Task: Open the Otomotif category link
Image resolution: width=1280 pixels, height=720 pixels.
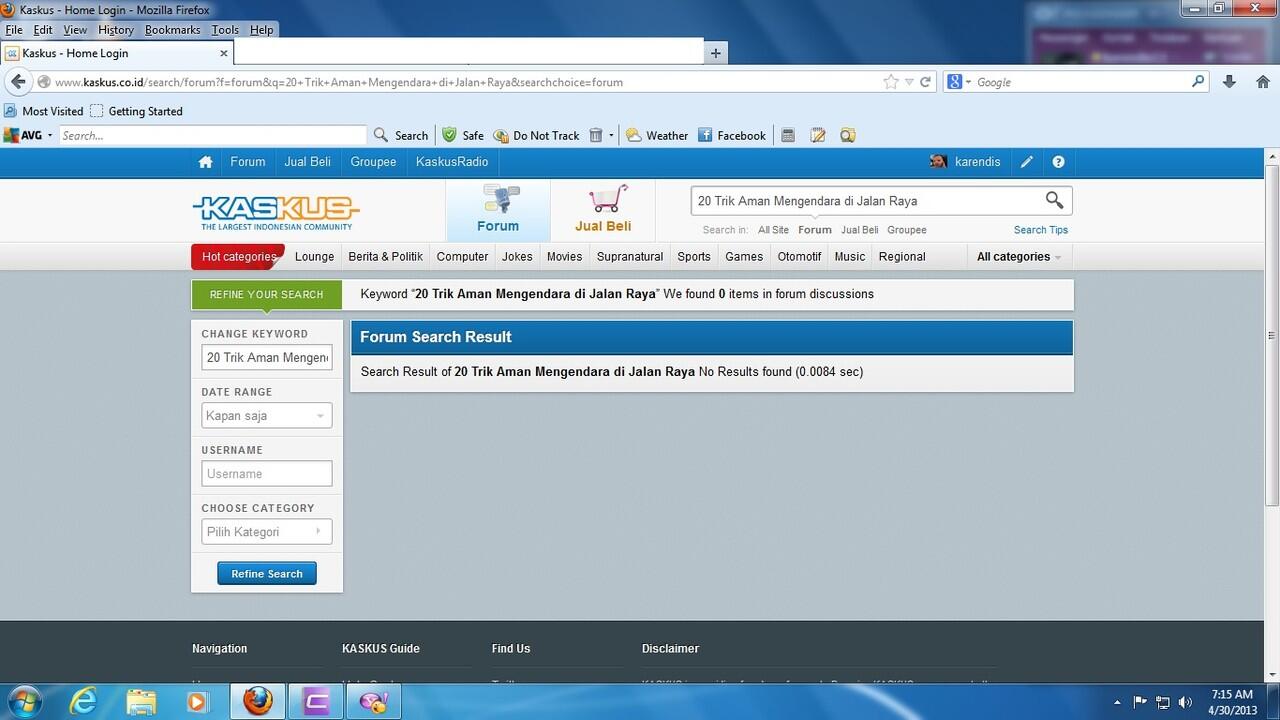Action: coord(799,257)
